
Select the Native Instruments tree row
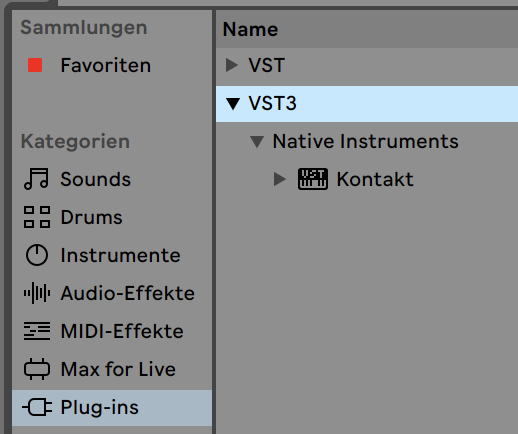coord(367,141)
